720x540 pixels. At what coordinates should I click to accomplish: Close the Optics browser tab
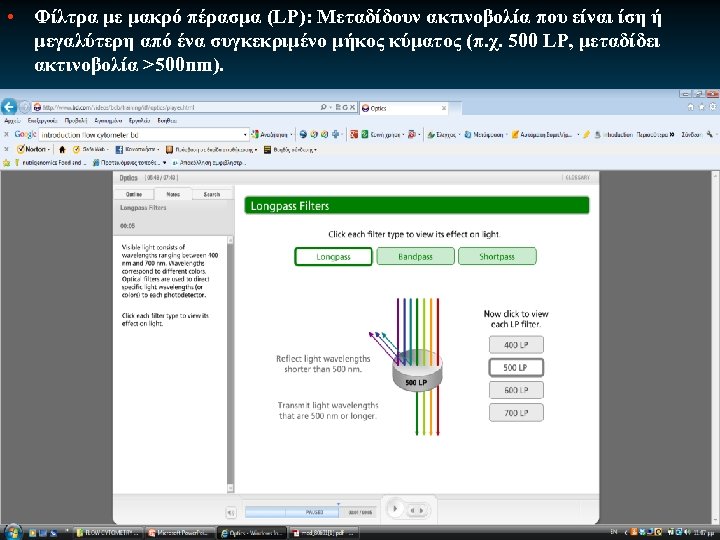pyautogui.click(x=444, y=108)
